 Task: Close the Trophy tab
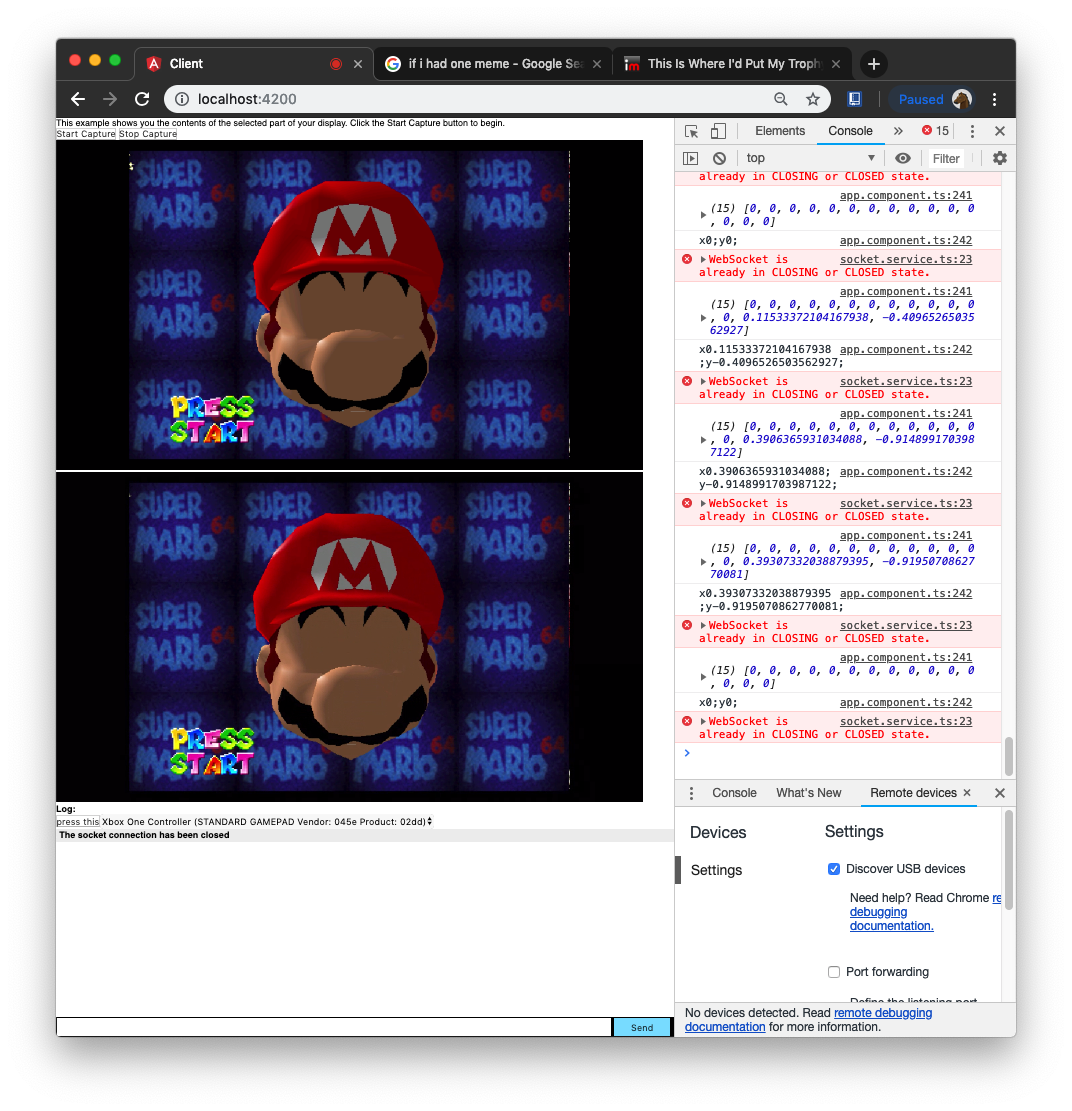[x=836, y=64]
